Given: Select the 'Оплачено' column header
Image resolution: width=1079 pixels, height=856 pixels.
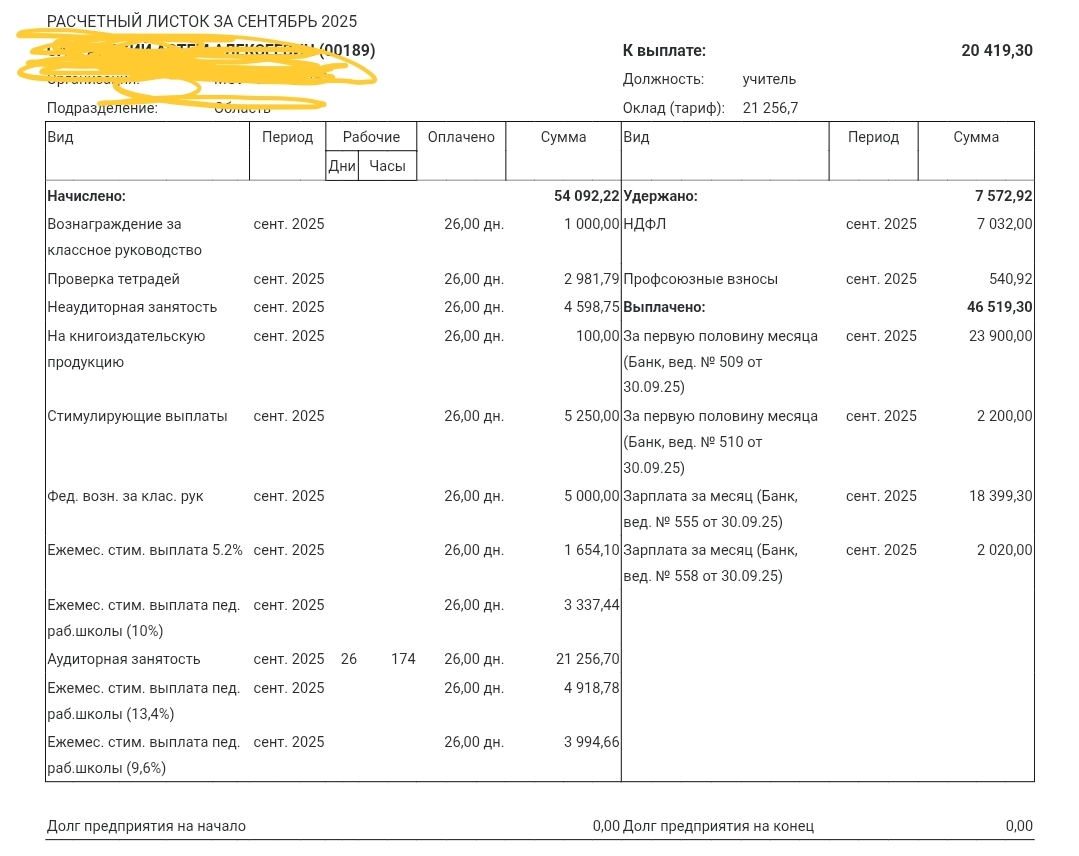Looking at the screenshot, I should (461, 137).
